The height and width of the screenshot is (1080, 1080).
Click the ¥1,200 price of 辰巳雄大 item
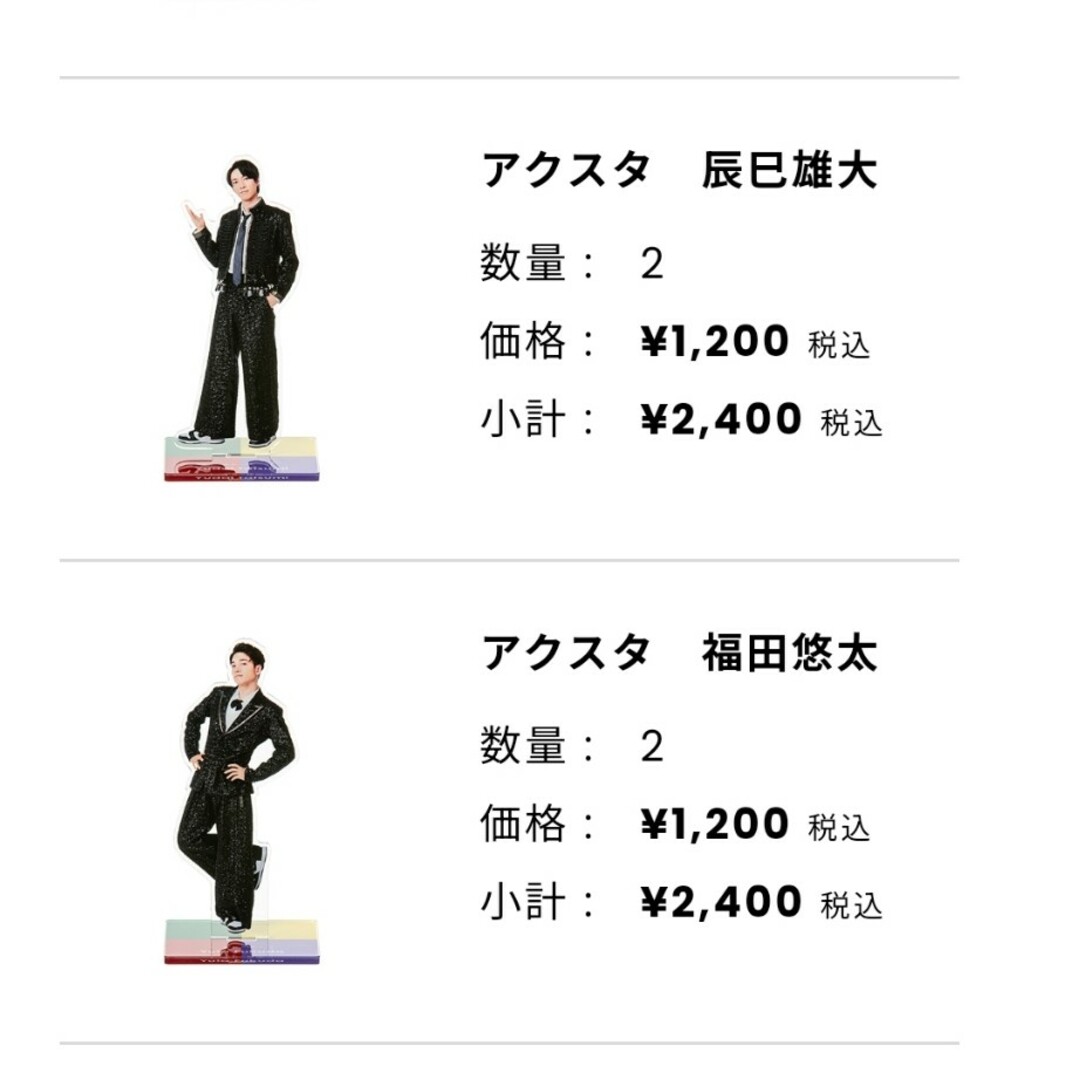(x=714, y=341)
